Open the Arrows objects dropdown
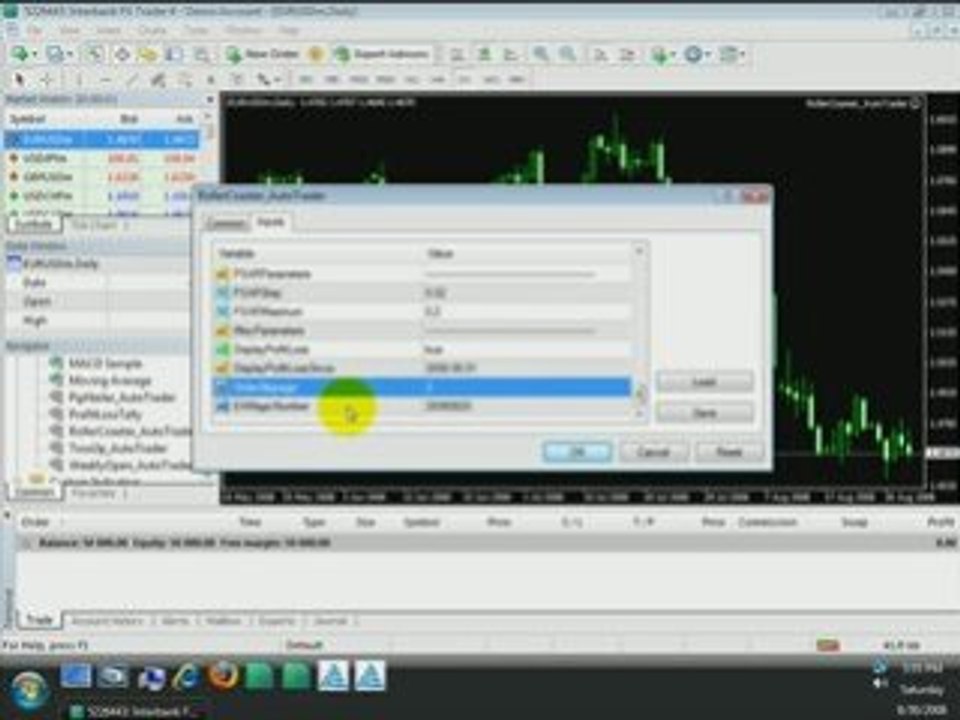Viewport: 960px width, 720px height. pyautogui.click(x=268, y=80)
